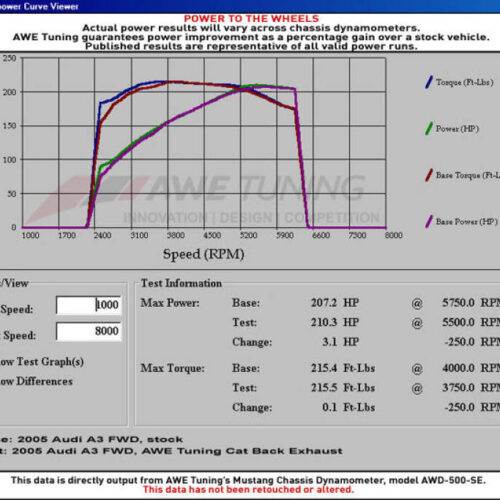Screen dimensions: 500x500
Task: Click the power change value 3.1 HP
Action: point(340,342)
